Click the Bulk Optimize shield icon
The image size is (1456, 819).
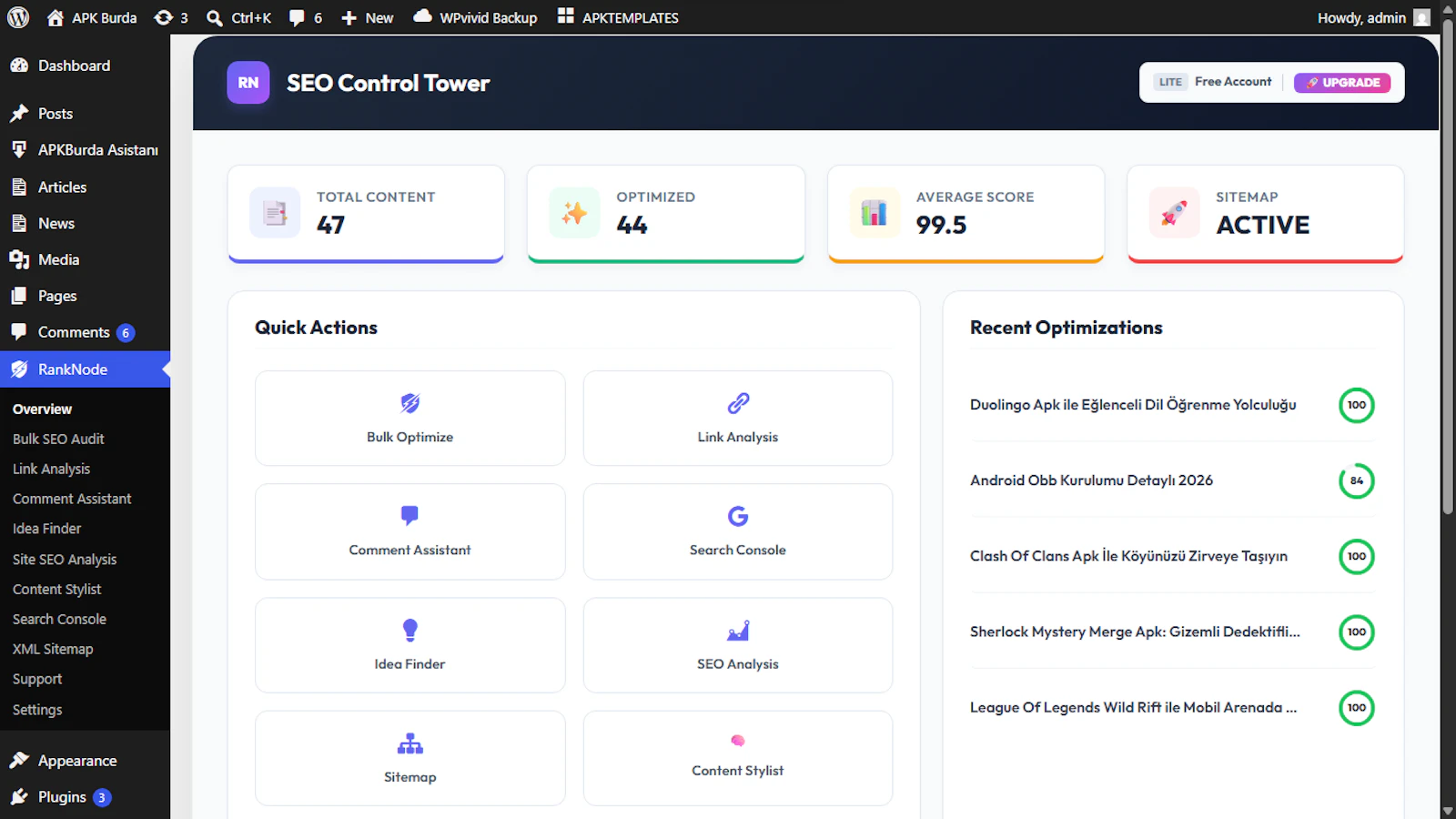[x=410, y=403]
